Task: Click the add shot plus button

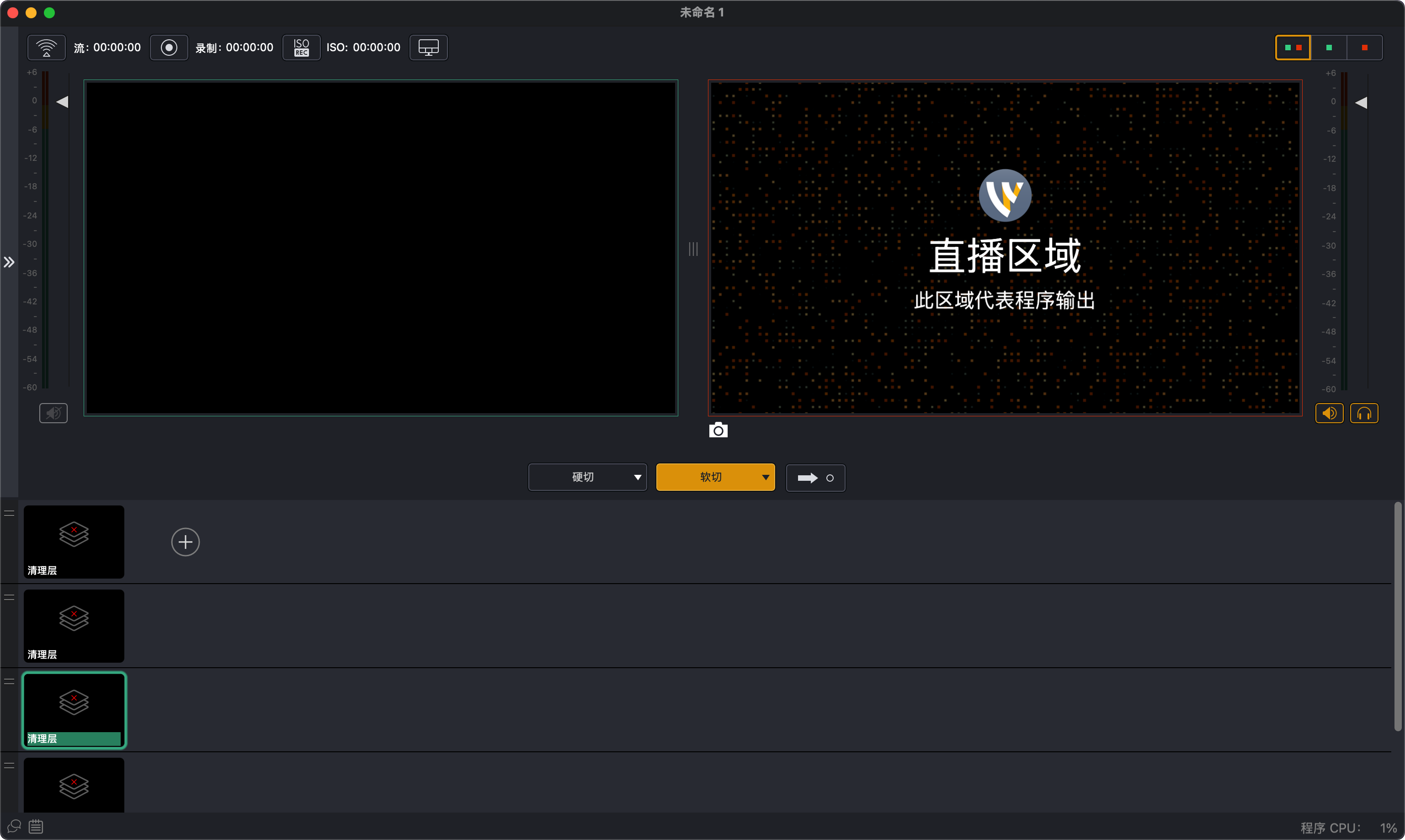Action: tap(185, 542)
